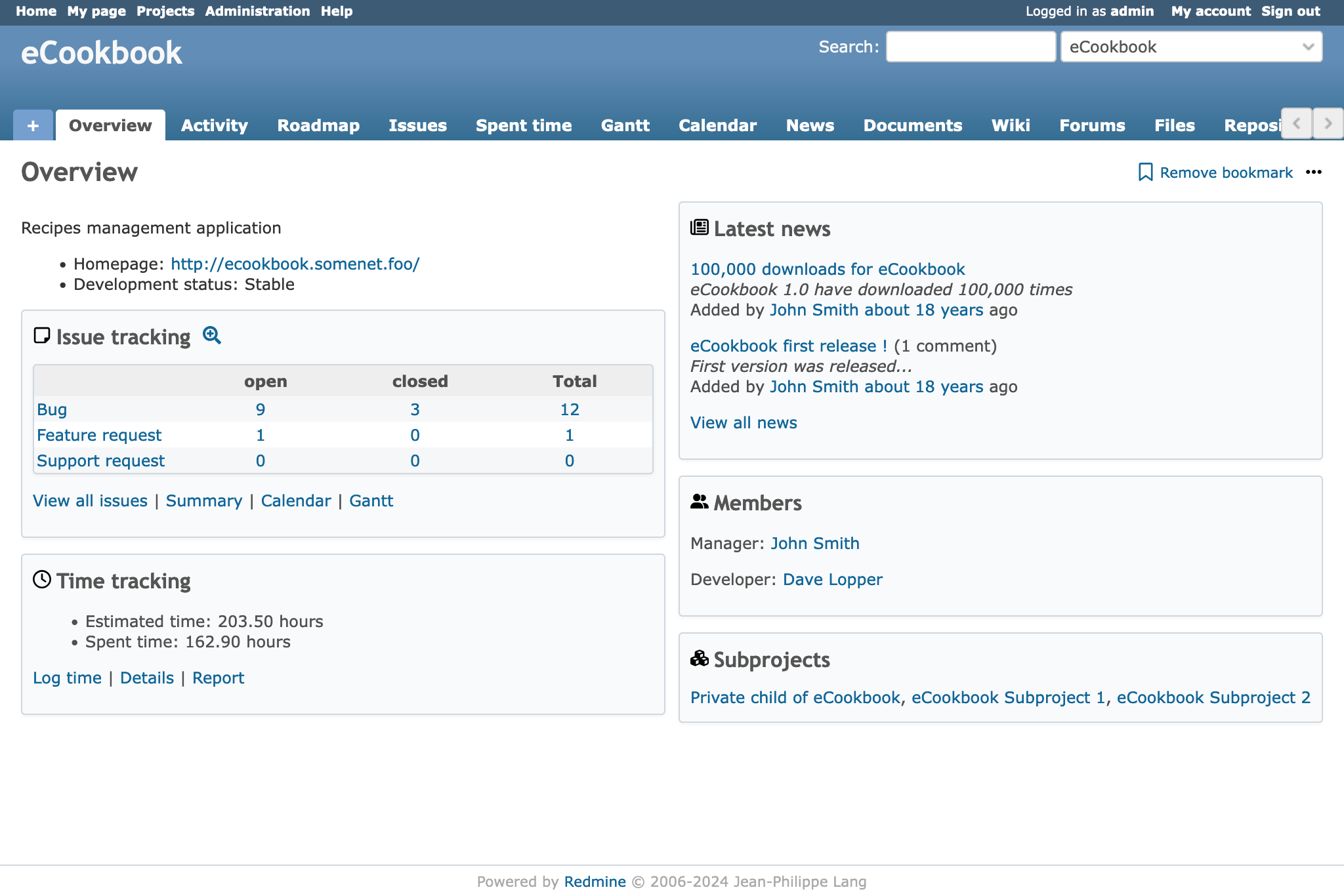1344x896 pixels.
Task: Open the Bug tracker link
Action: [52, 410]
